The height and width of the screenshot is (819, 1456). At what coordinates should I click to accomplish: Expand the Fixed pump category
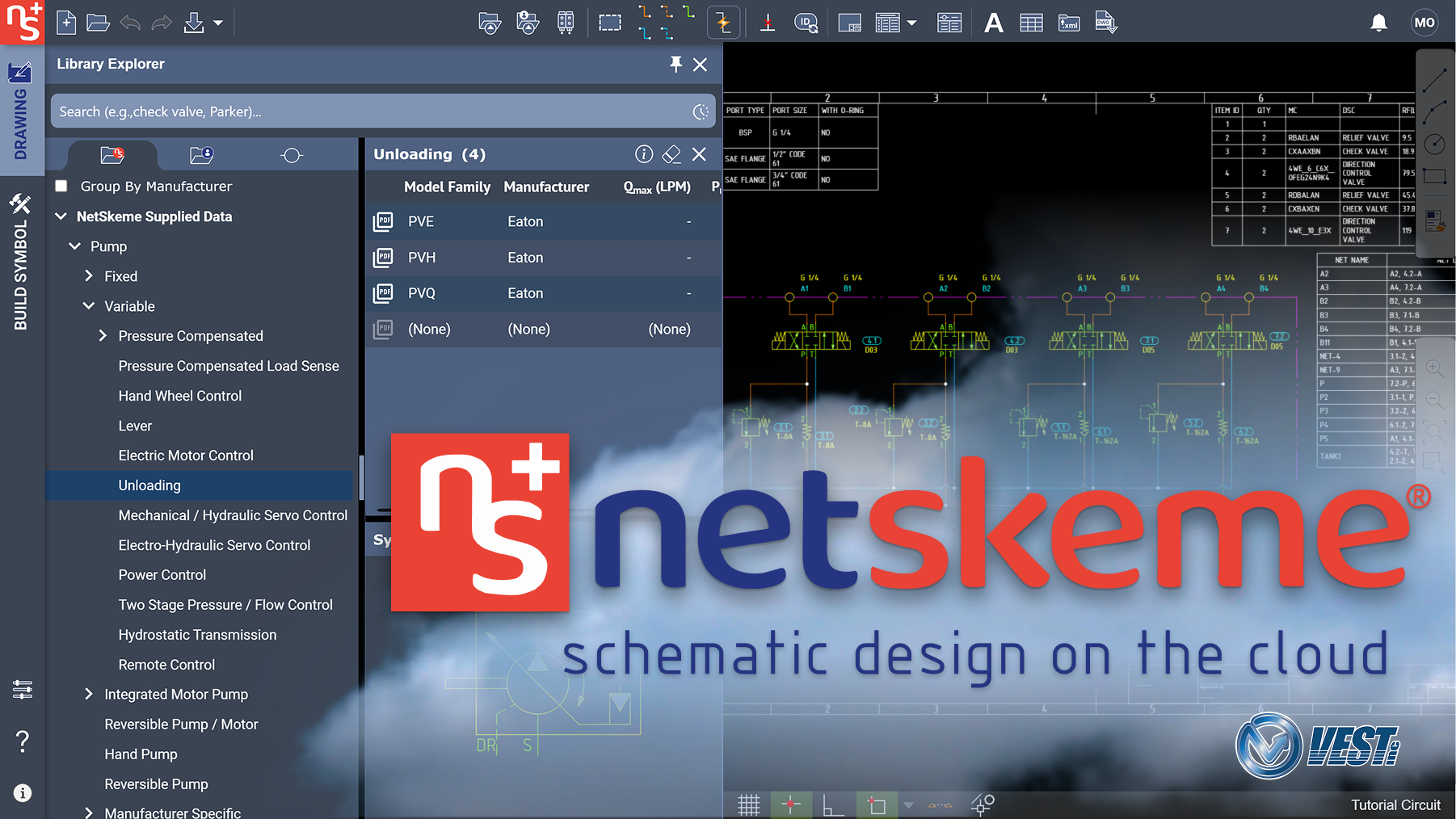point(89,276)
